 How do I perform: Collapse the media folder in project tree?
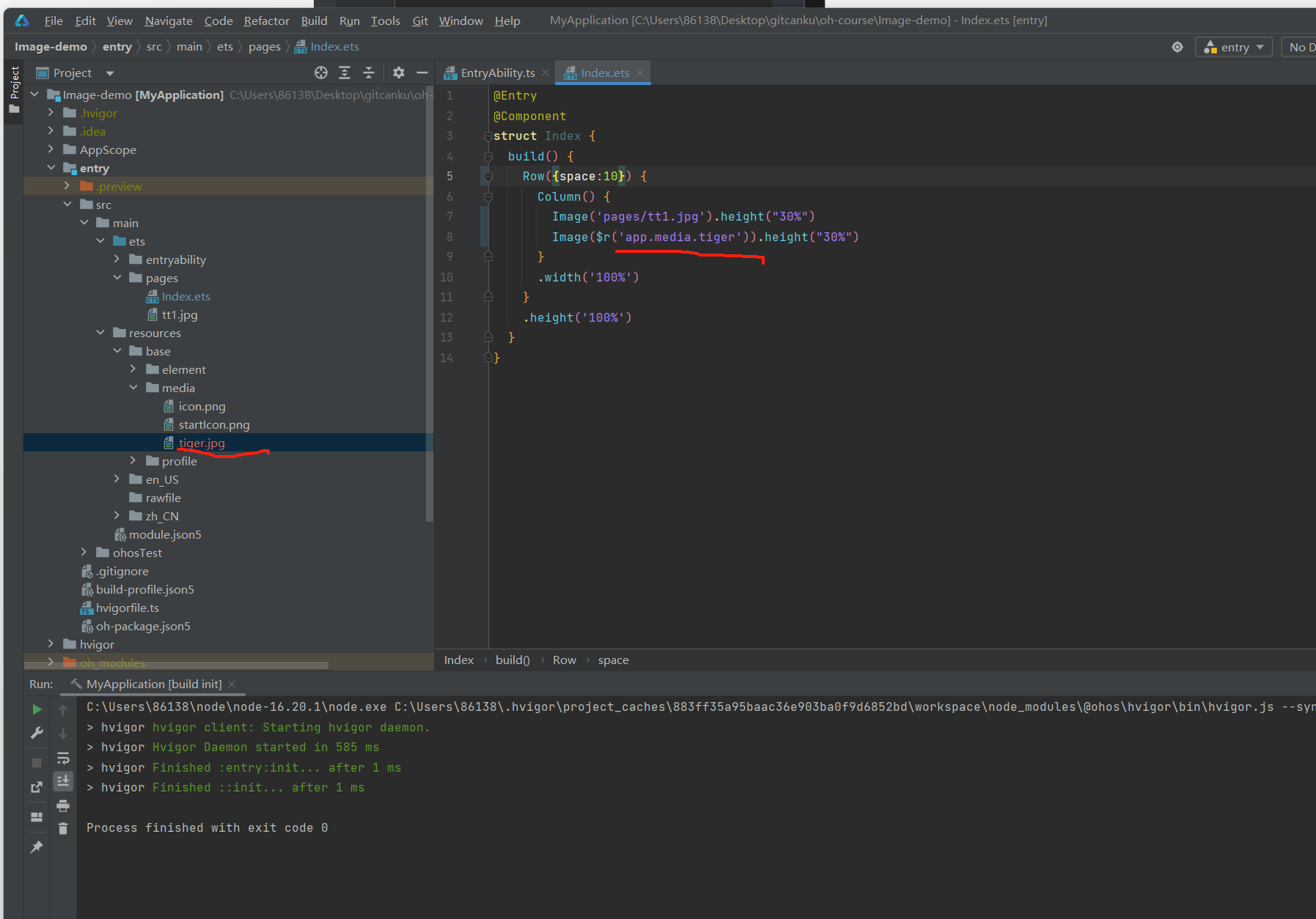133,388
